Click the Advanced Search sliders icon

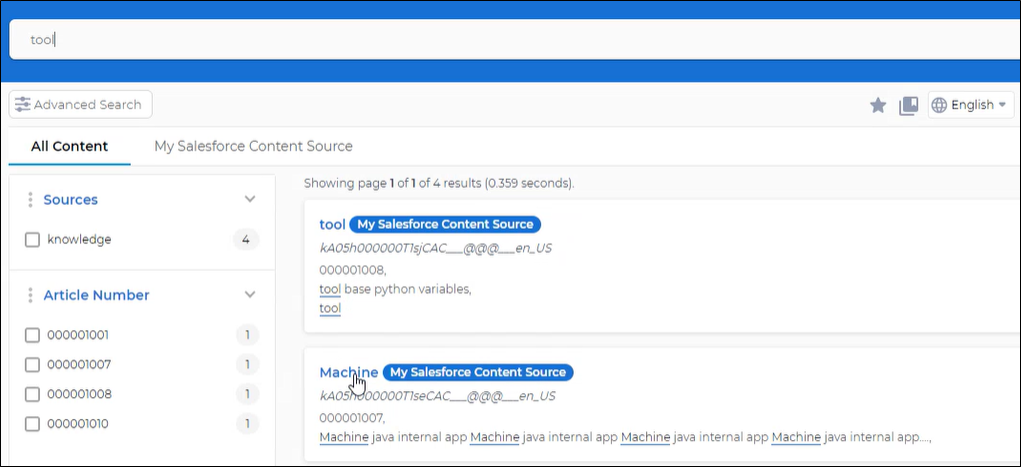23,105
